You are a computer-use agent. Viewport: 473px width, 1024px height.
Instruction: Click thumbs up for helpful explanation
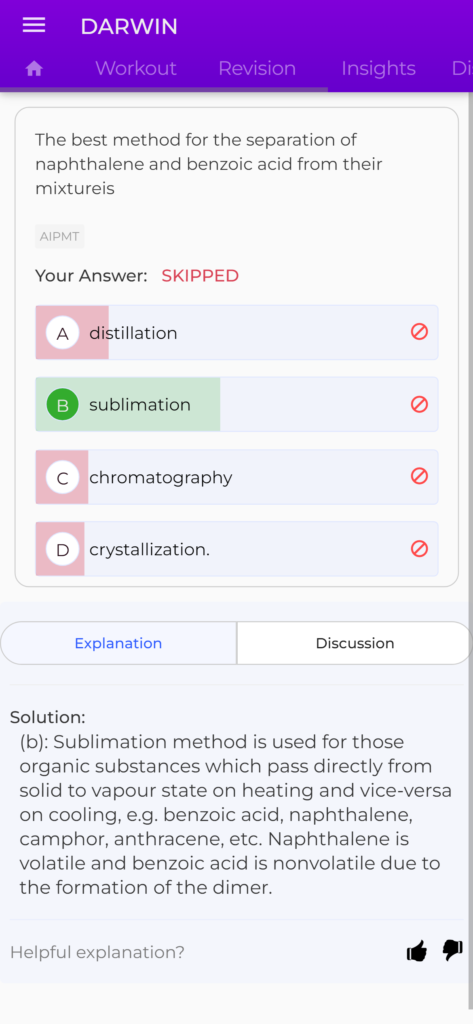(x=416, y=952)
